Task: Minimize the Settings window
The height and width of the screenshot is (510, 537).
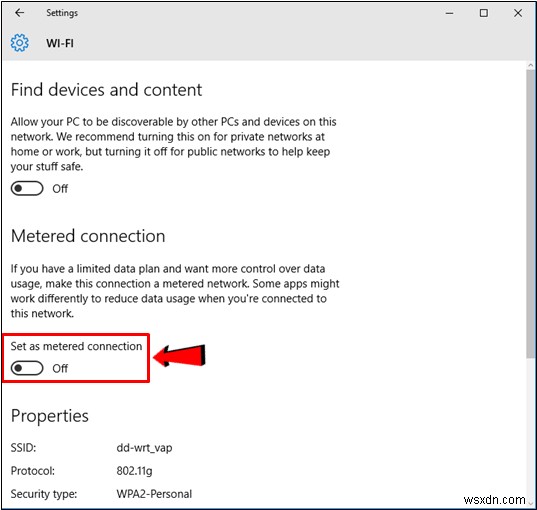Action: point(450,13)
